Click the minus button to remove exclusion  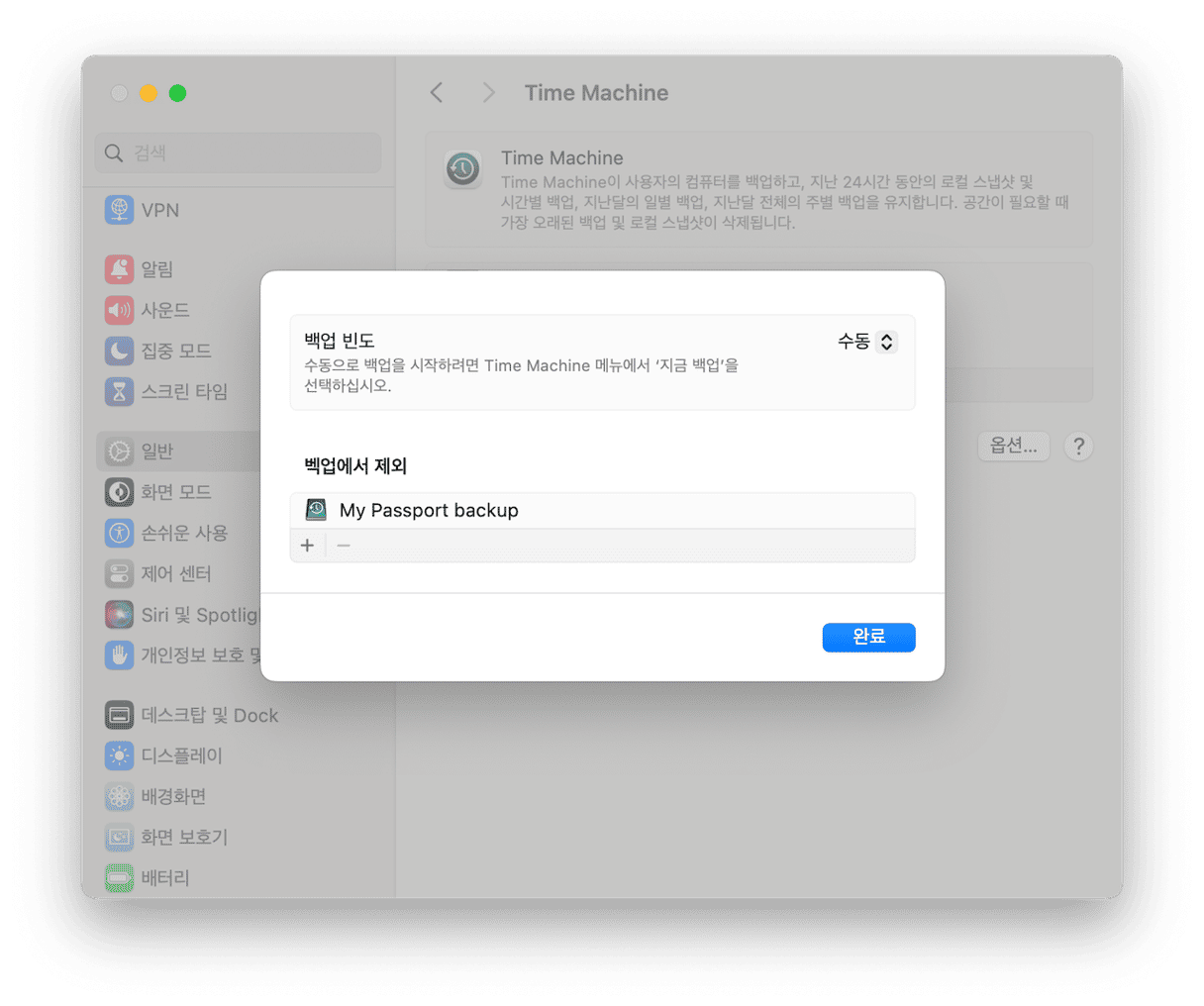[x=344, y=546]
